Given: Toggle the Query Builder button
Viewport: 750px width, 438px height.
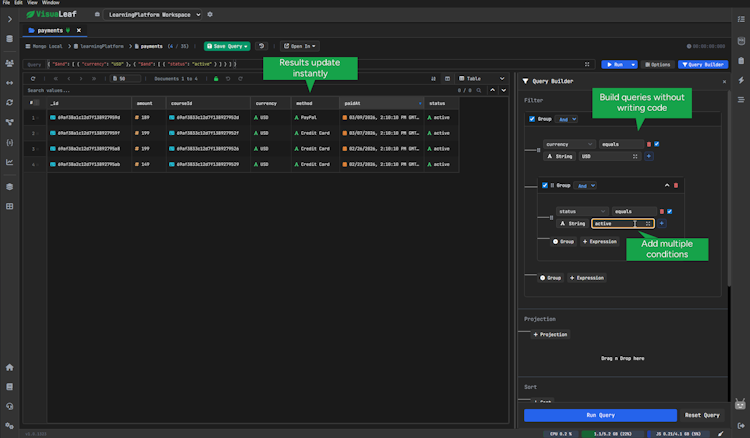Looking at the screenshot, I should tap(703, 65).
